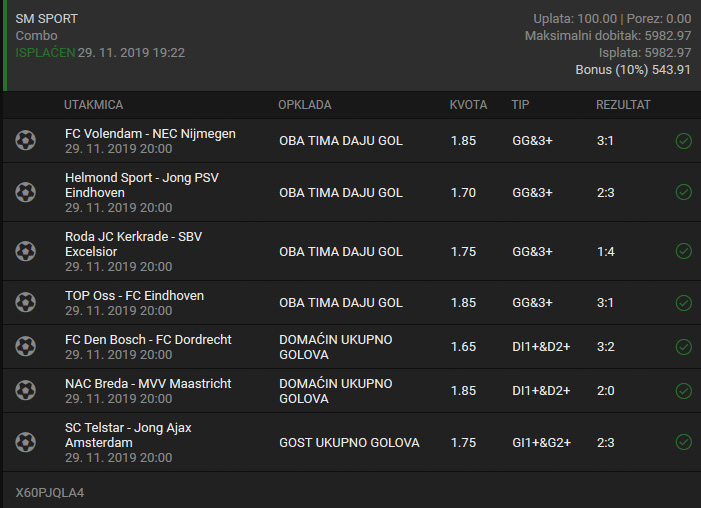
Task: Click soccer ball icon for SC Telstar match
Action: (25, 442)
